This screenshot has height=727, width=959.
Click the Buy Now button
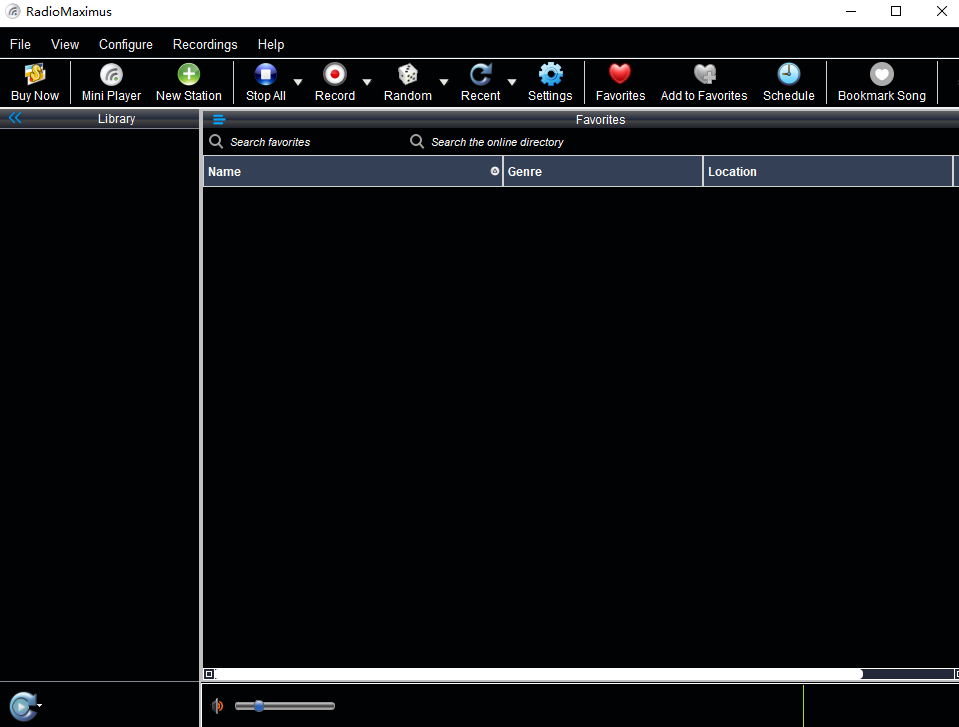click(x=34, y=81)
